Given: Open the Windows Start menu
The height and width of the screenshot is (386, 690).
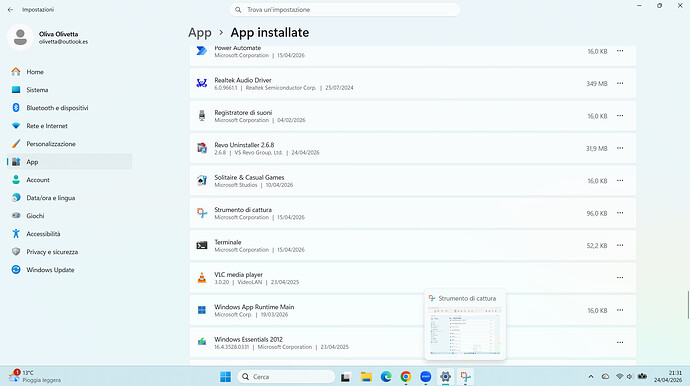Looking at the screenshot, I should (225, 377).
